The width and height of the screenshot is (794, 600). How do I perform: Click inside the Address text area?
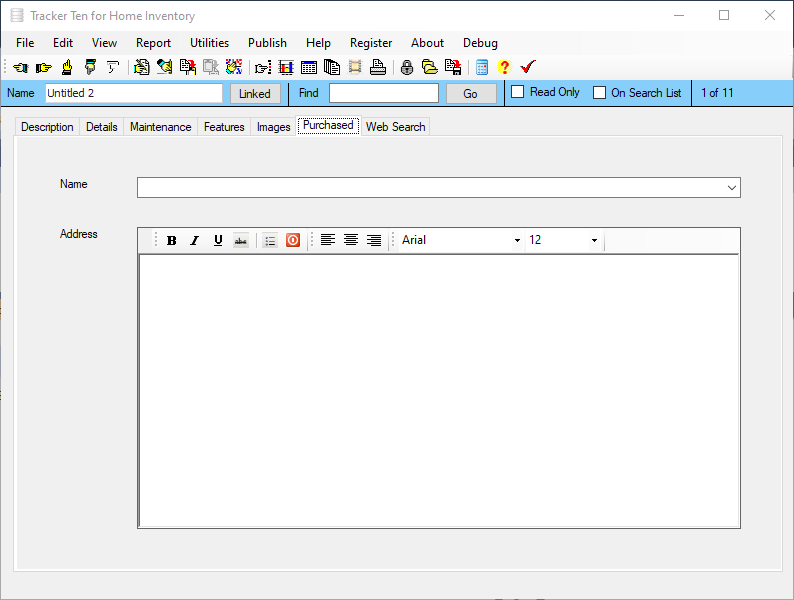439,391
